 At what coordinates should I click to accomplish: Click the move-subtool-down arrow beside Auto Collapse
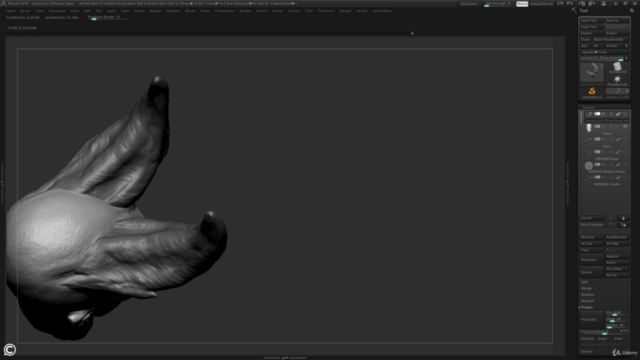coord(623,225)
